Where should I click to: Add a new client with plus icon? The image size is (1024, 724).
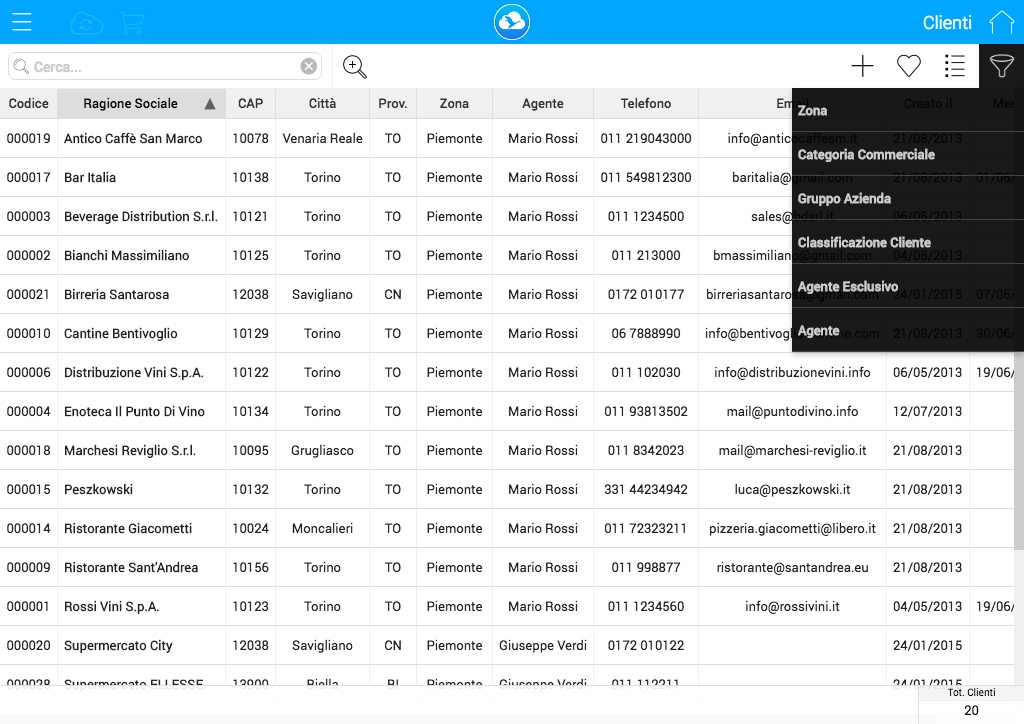tap(862, 66)
